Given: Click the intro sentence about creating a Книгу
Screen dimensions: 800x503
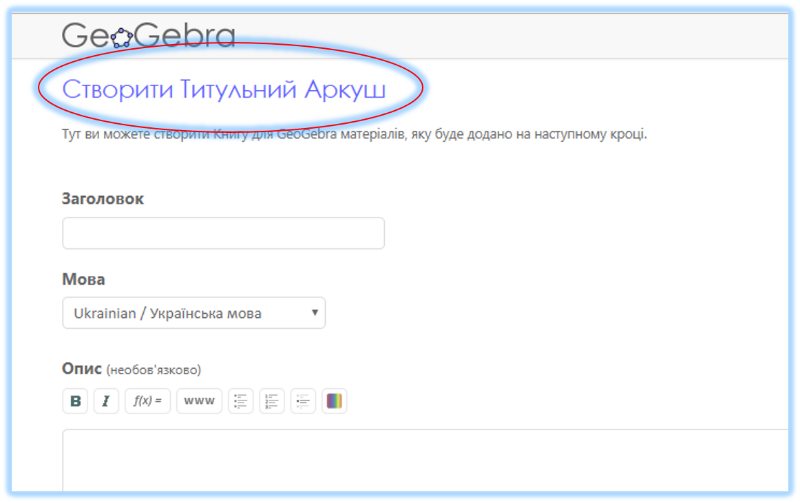Looking at the screenshot, I should (x=355, y=134).
